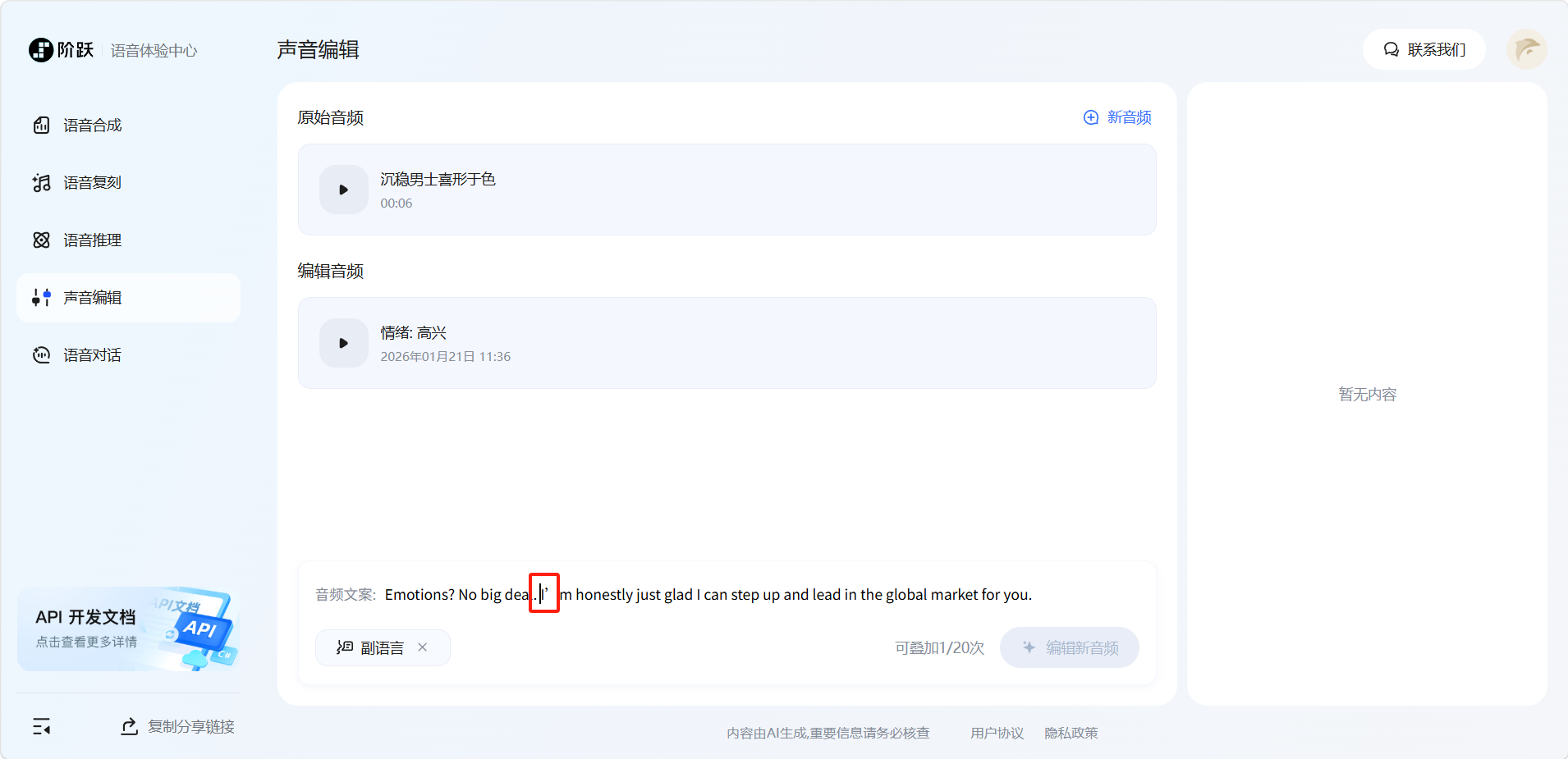Play the original audio 沉稳男士喜形于色

[343, 190]
